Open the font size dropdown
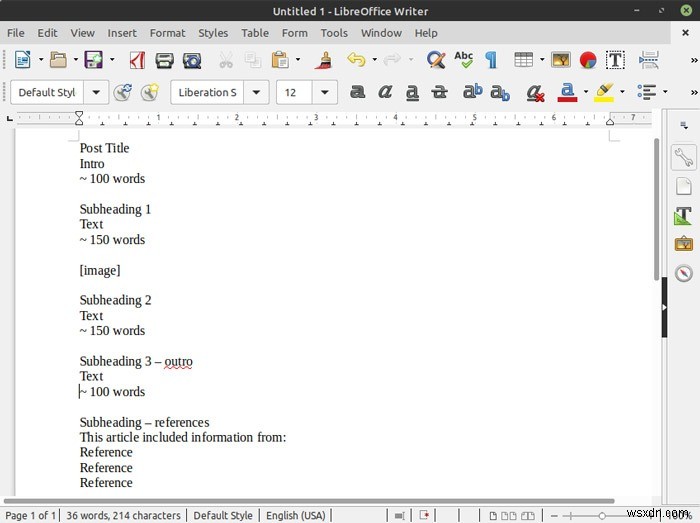Image resolution: width=700 pixels, height=523 pixels. (x=325, y=92)
